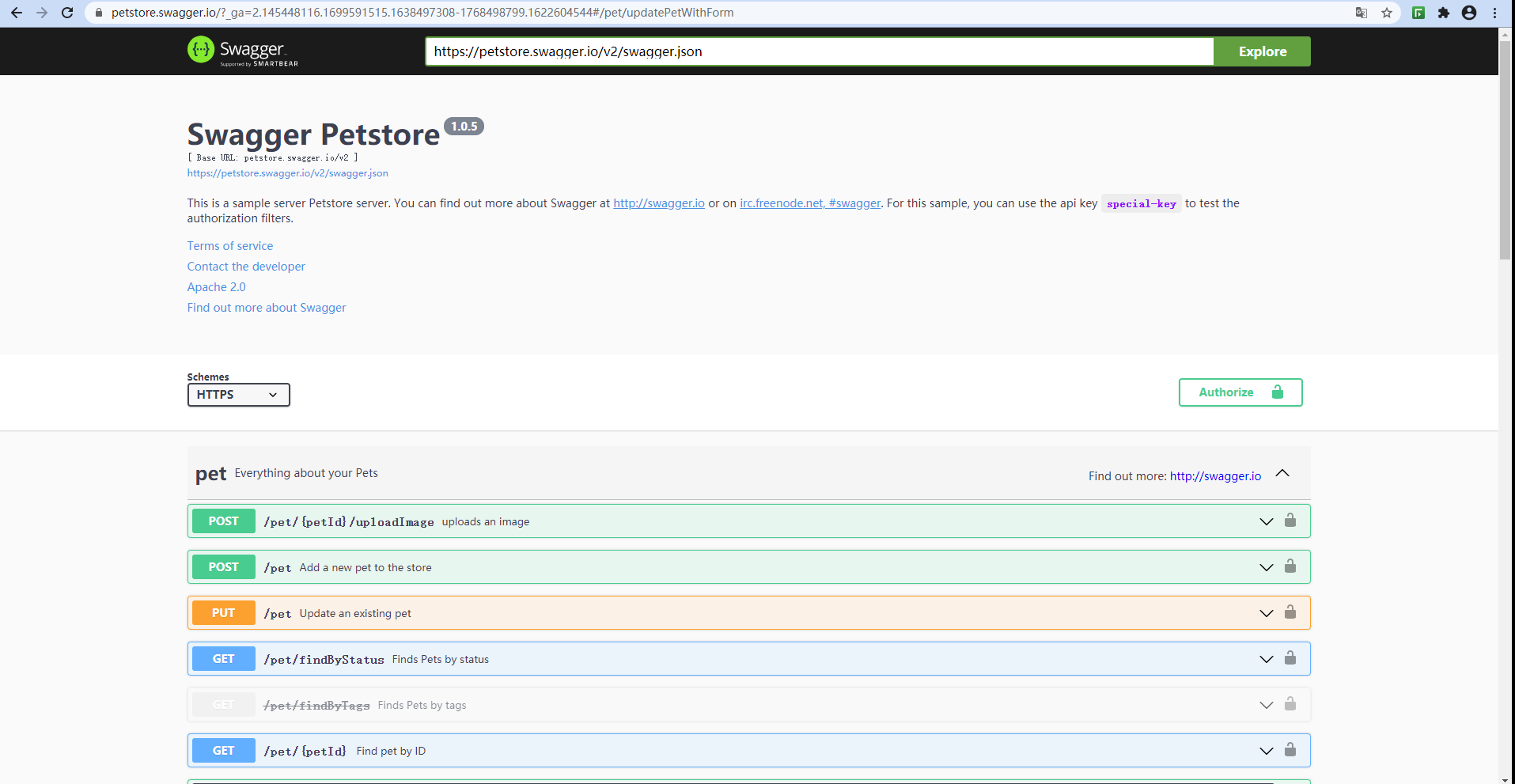Expand PUT /pet Update existing pet chevron
Viewport: 1515px width, 784px height.
click(x=1267, y=613)
